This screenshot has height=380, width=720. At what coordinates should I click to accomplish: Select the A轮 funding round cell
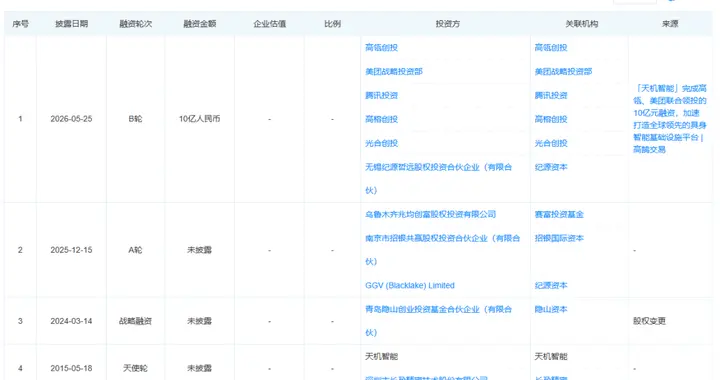[x=135, y=250]
